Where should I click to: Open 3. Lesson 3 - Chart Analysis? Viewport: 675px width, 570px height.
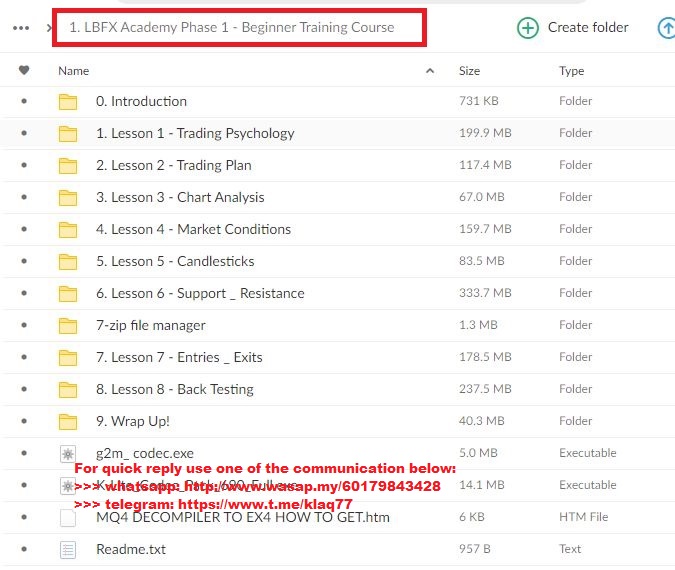pyautogui.click(x=180, y=198)
